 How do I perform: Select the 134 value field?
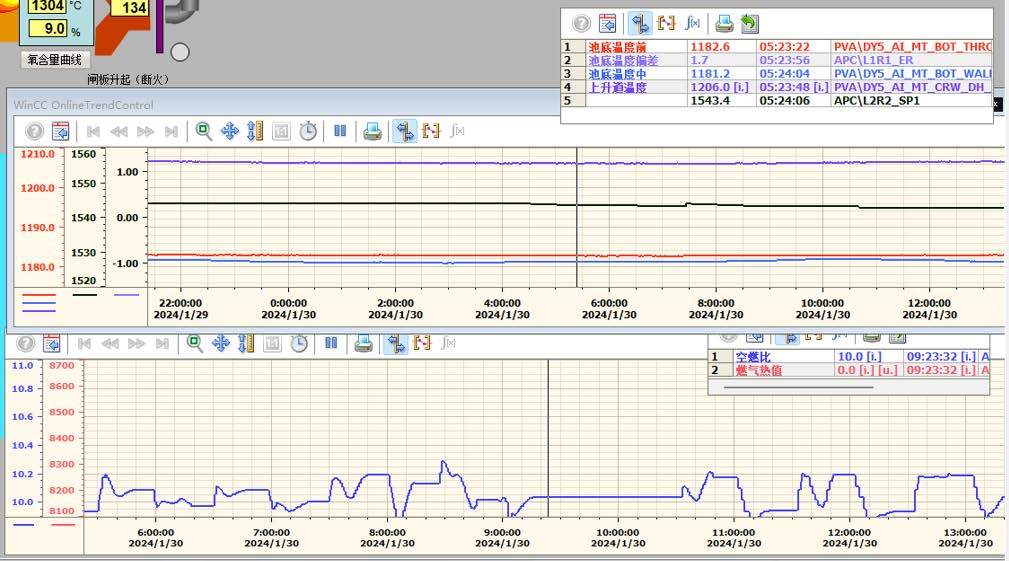pos(131,8)
